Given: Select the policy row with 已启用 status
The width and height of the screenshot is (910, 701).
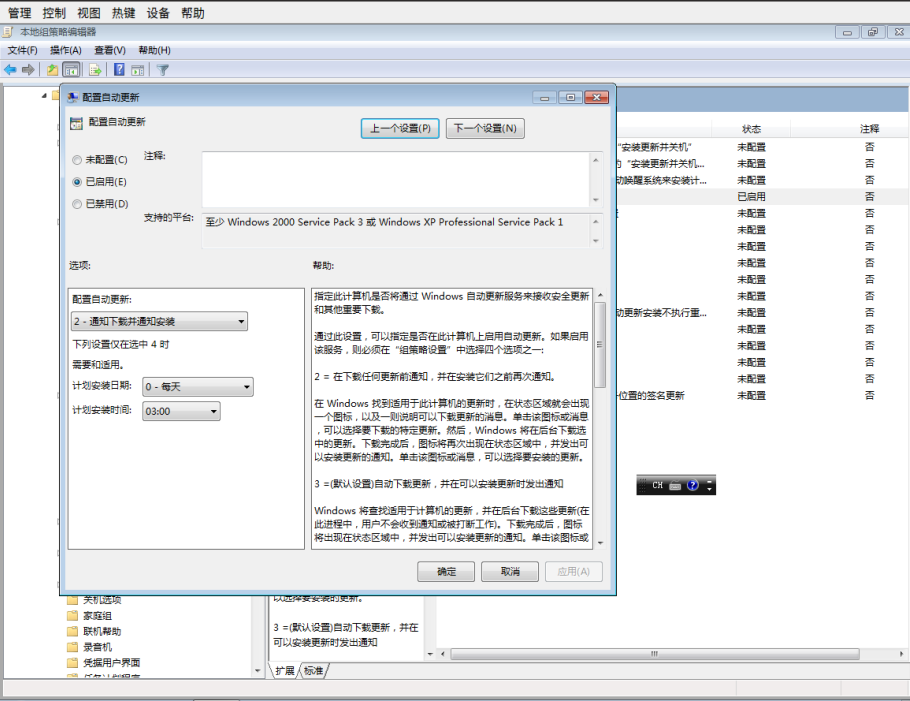Looking at the screenshot, I should pos(762,197).
